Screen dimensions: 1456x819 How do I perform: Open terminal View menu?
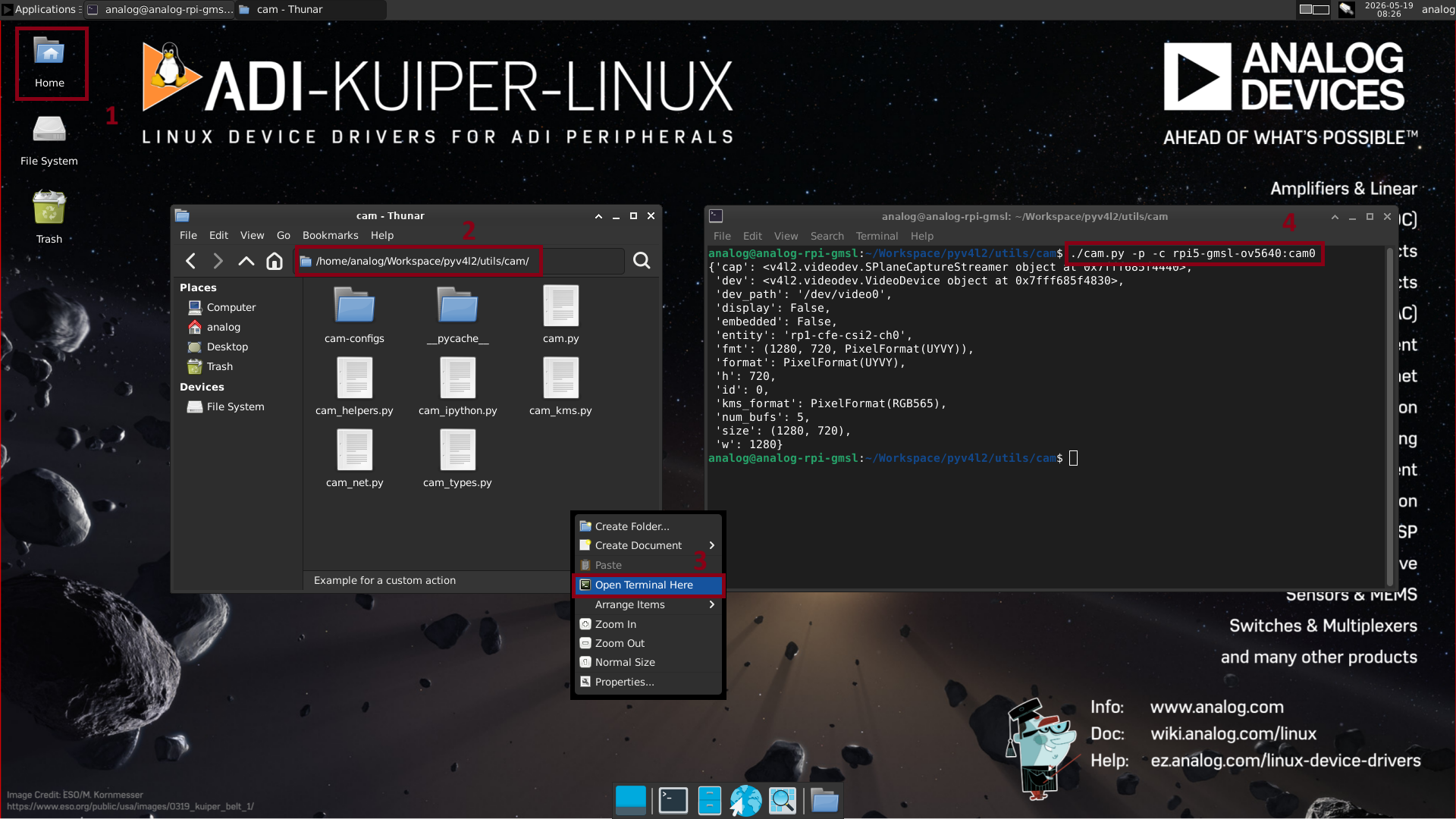pos(786,236)
